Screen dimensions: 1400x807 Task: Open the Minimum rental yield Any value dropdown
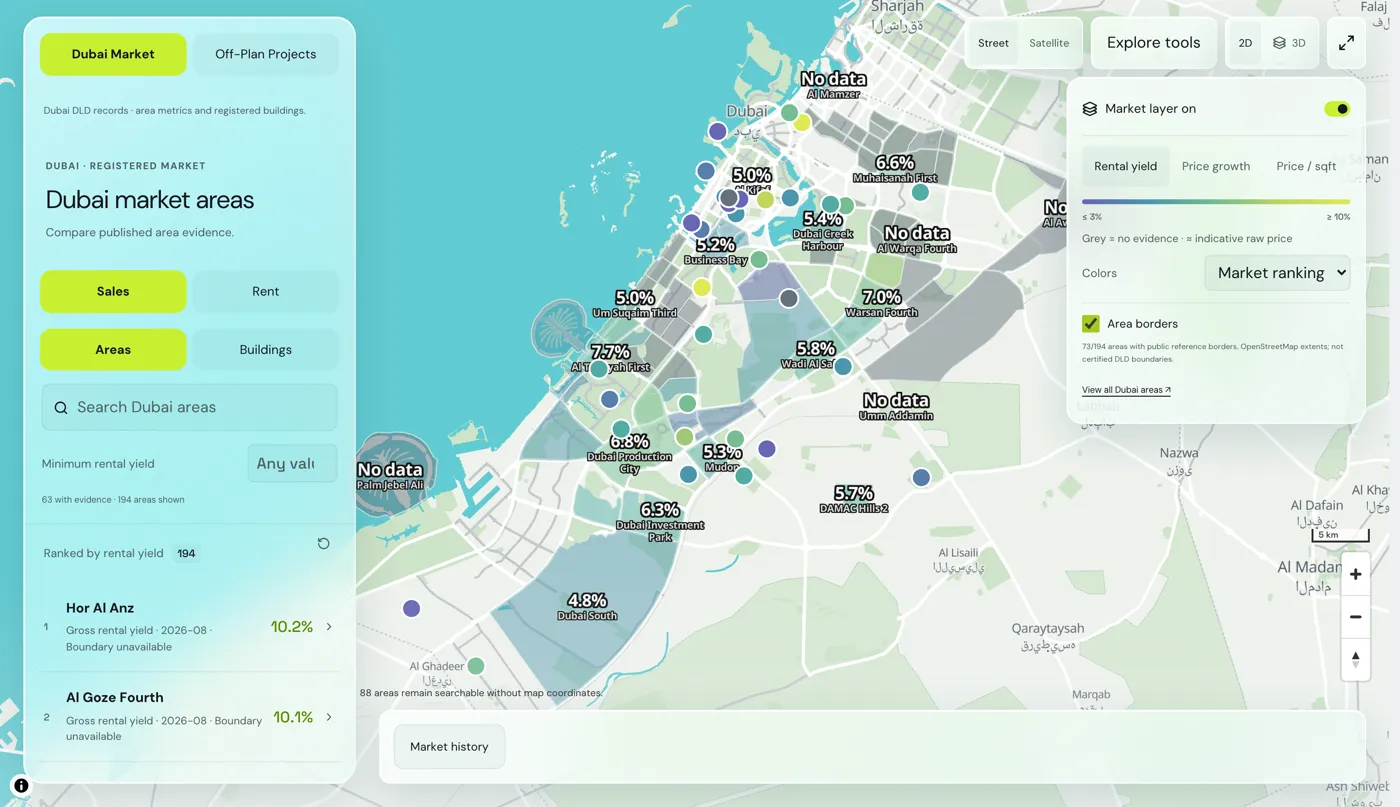point(292,463)
